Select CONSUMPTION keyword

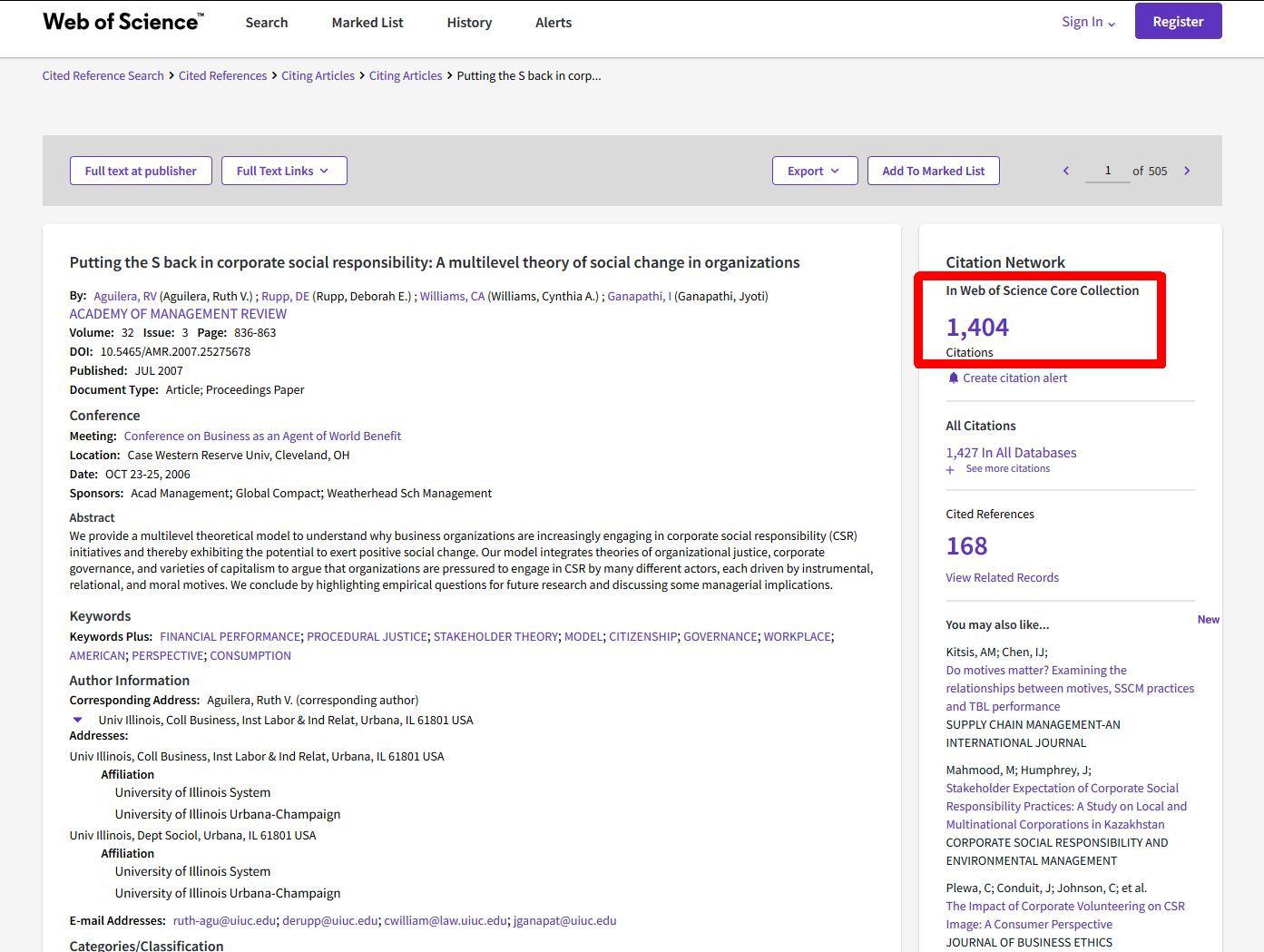click(250, 655)
